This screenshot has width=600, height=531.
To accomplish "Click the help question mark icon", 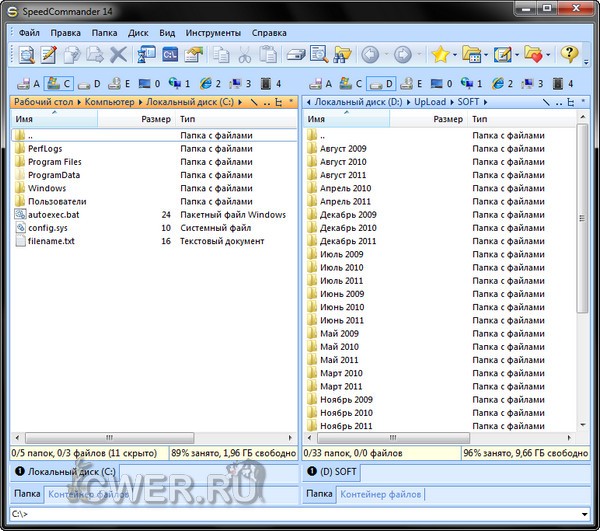I will tap(569, 54).
